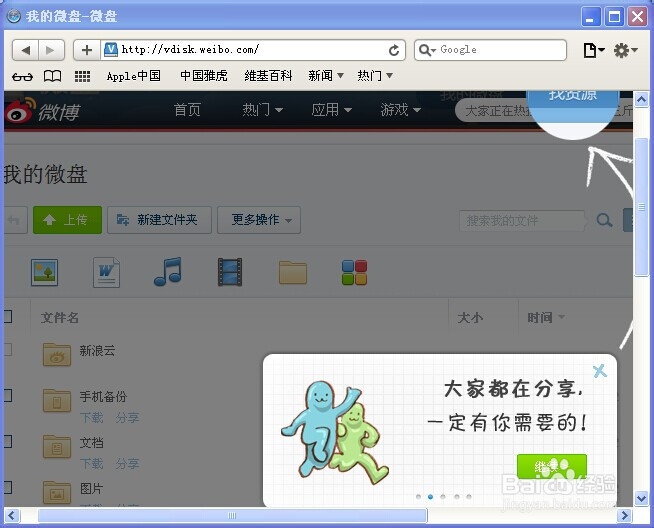654x528 pixels.
Task: Open Top Sites grid icon
Action: click(82, 76)
